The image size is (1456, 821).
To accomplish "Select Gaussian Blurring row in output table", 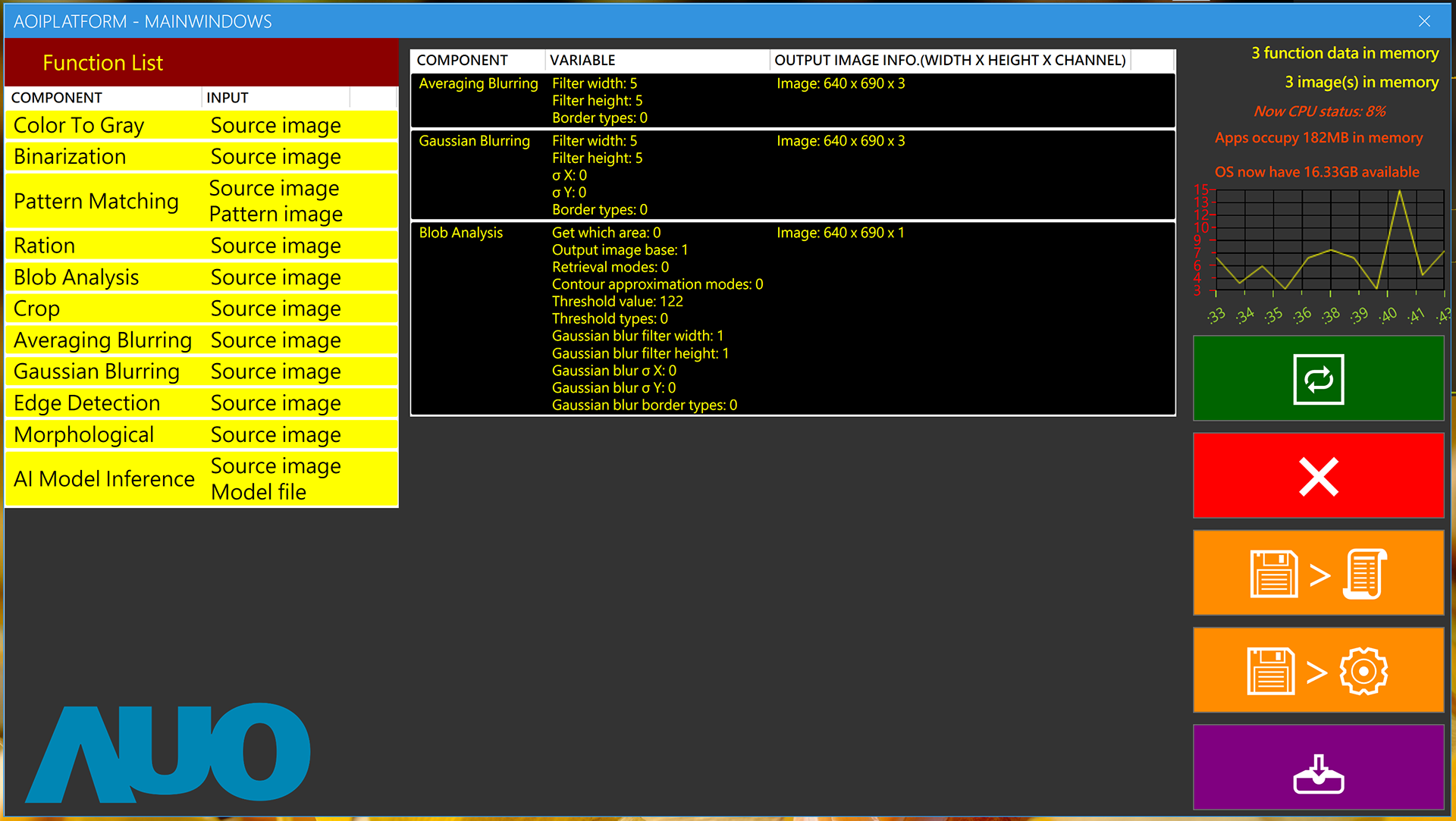I will 792,175.
